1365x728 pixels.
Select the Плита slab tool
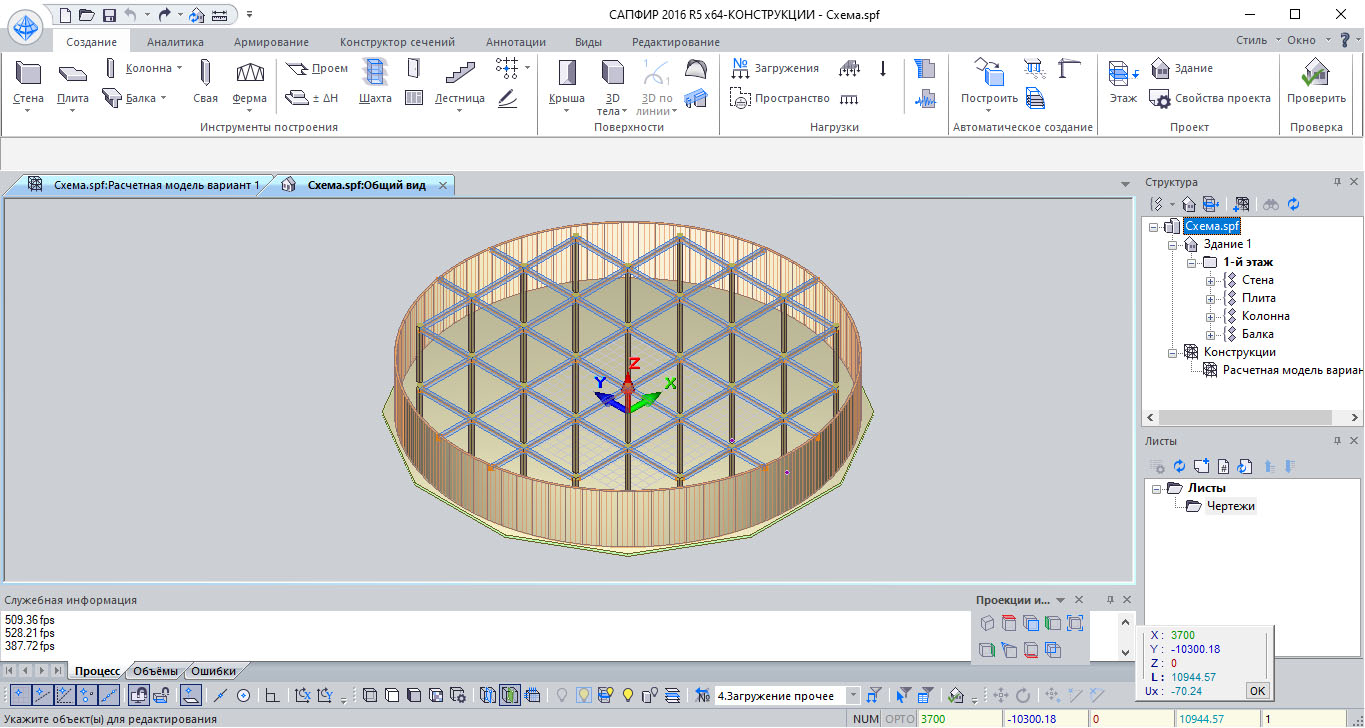click(73, 83)
